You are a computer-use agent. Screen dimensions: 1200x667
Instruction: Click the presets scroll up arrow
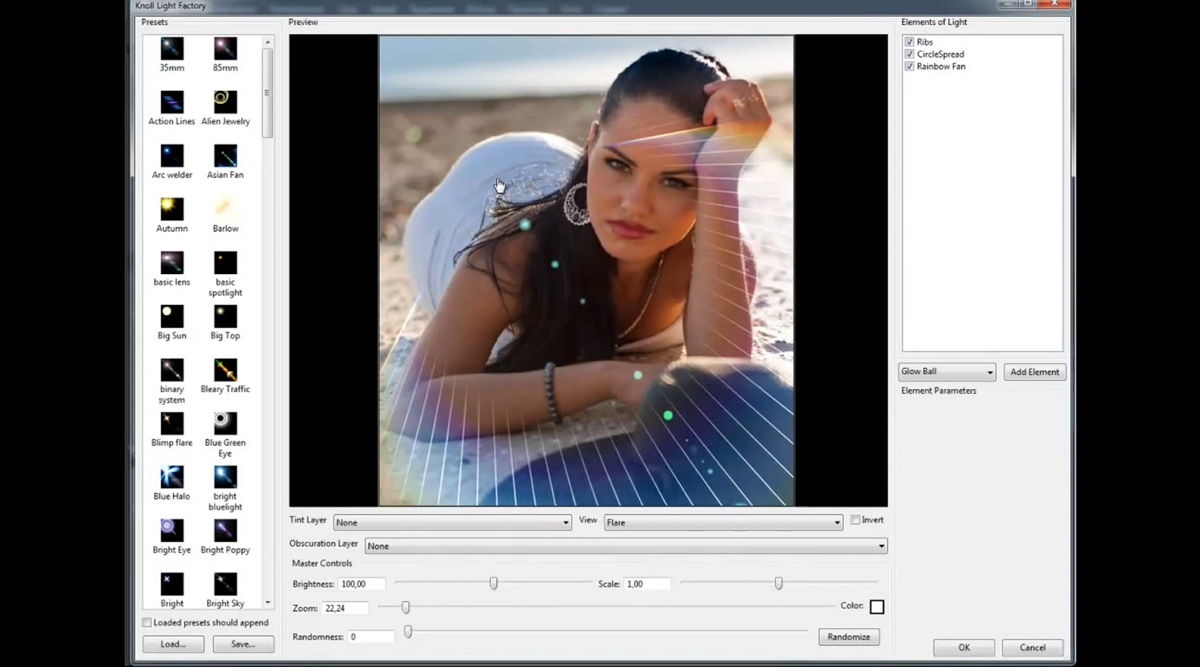coord(267,42)
